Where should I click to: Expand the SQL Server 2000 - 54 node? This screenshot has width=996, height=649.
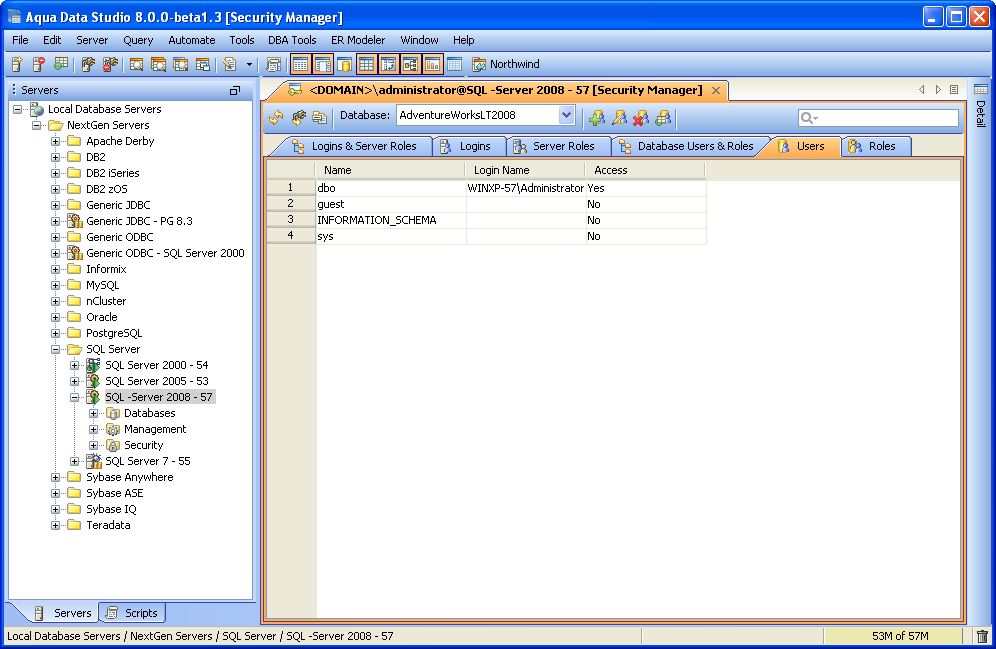point(74,365)
